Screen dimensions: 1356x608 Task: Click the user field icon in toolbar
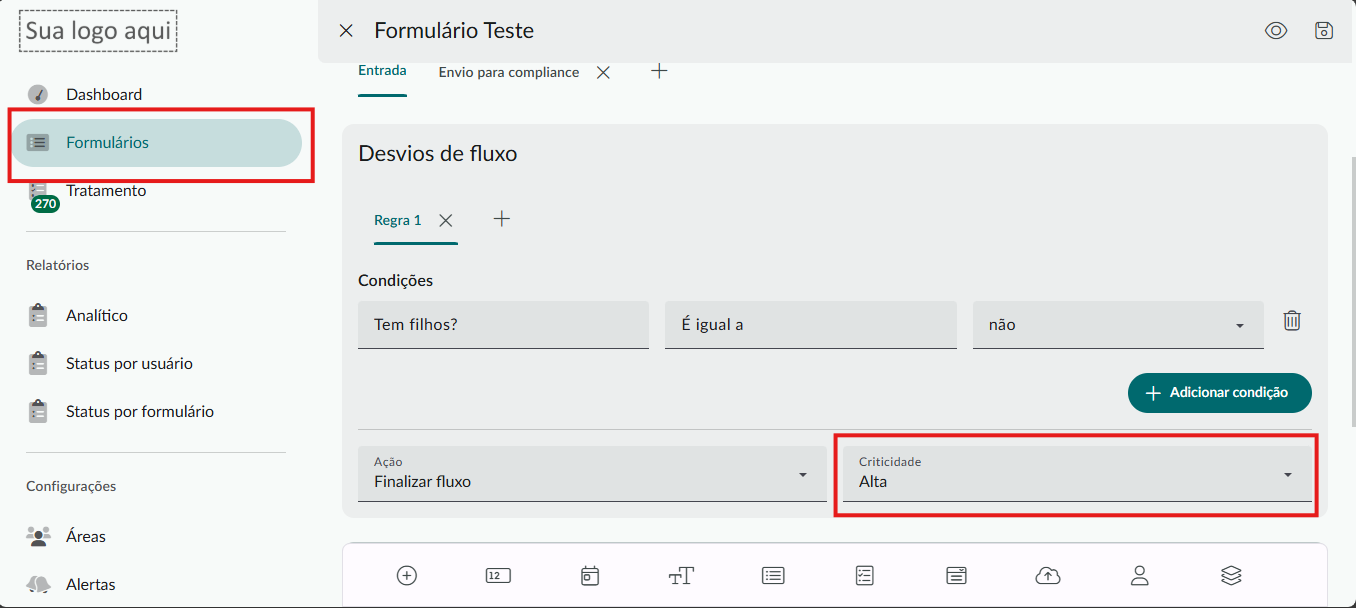tap(1139, 575)
